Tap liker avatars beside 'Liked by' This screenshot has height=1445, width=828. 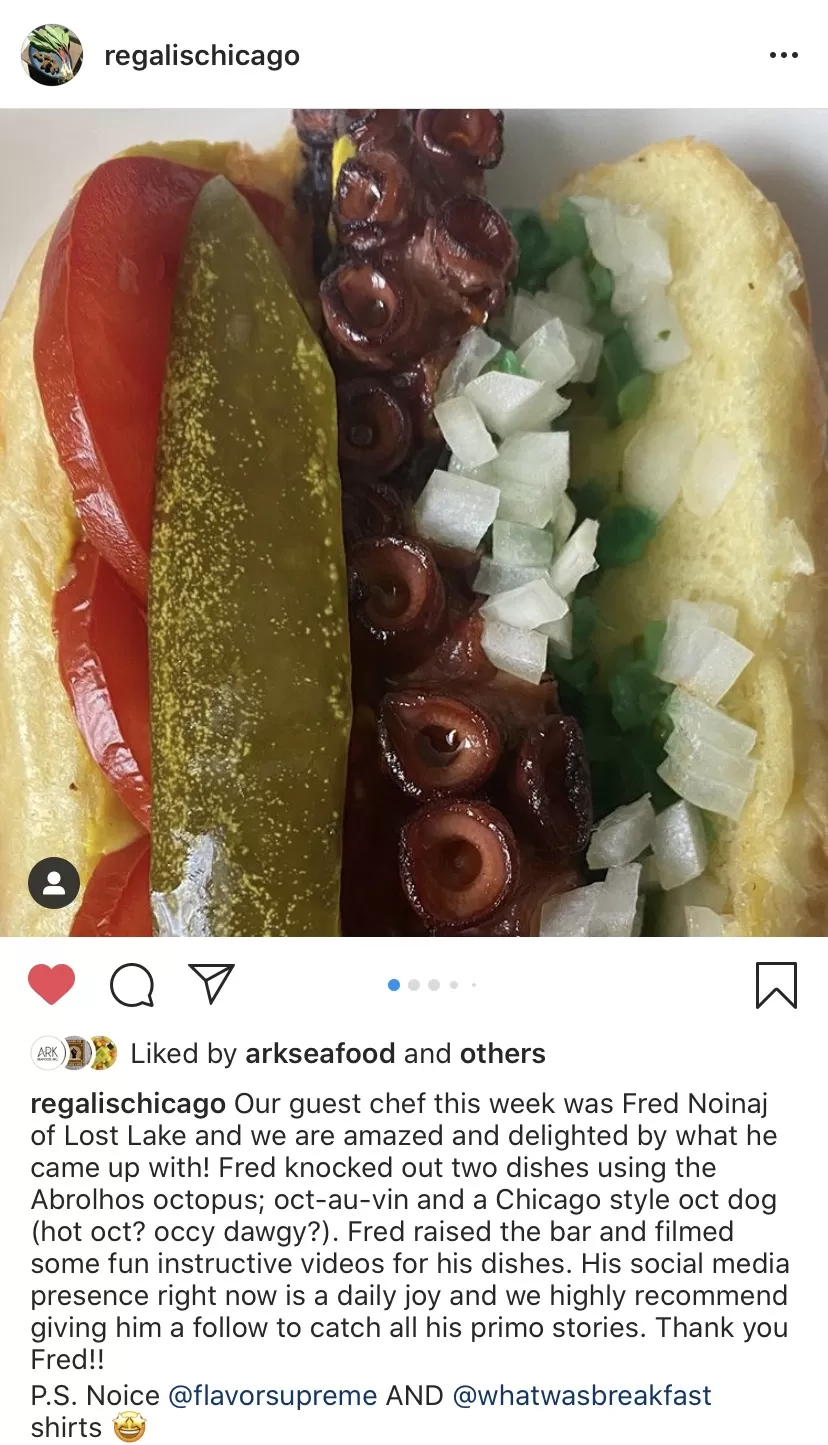click(x=75, y=1053)
